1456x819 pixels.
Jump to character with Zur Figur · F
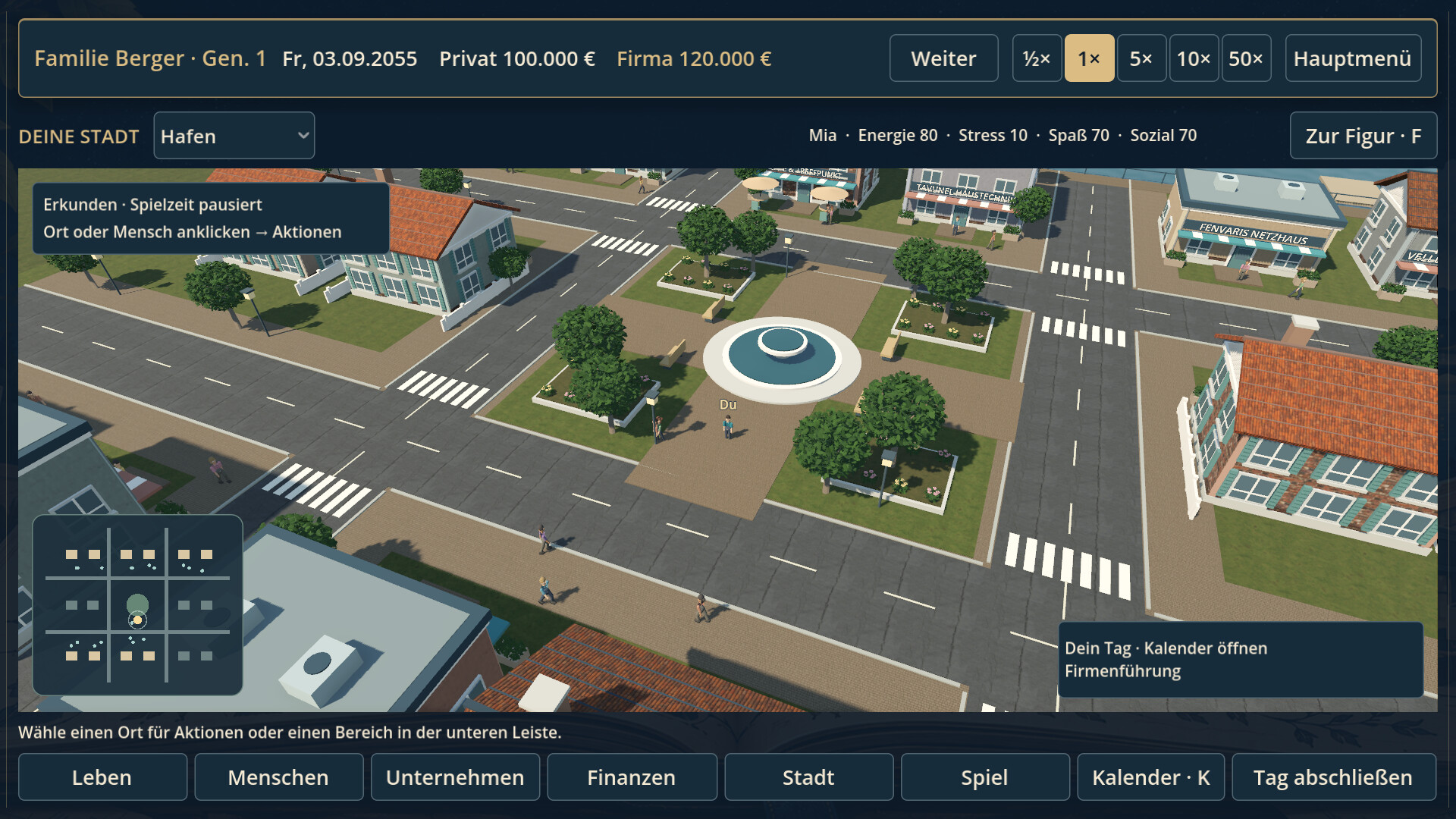pos(1363,136)
